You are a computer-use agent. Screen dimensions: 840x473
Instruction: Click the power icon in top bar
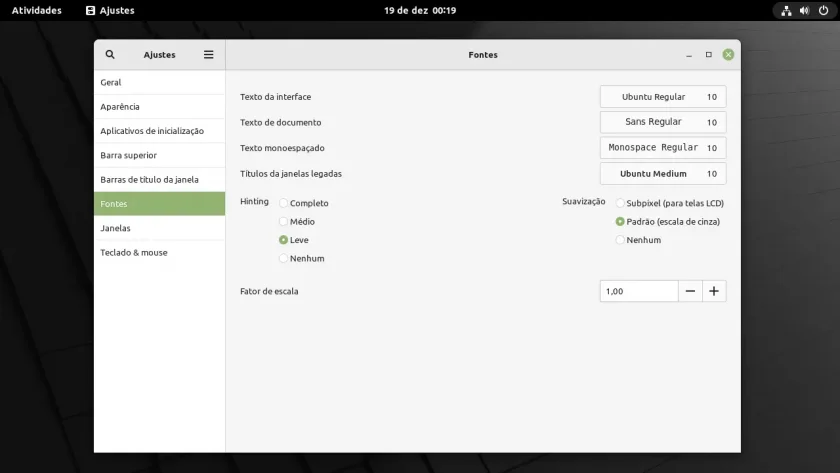pos(823,11)
